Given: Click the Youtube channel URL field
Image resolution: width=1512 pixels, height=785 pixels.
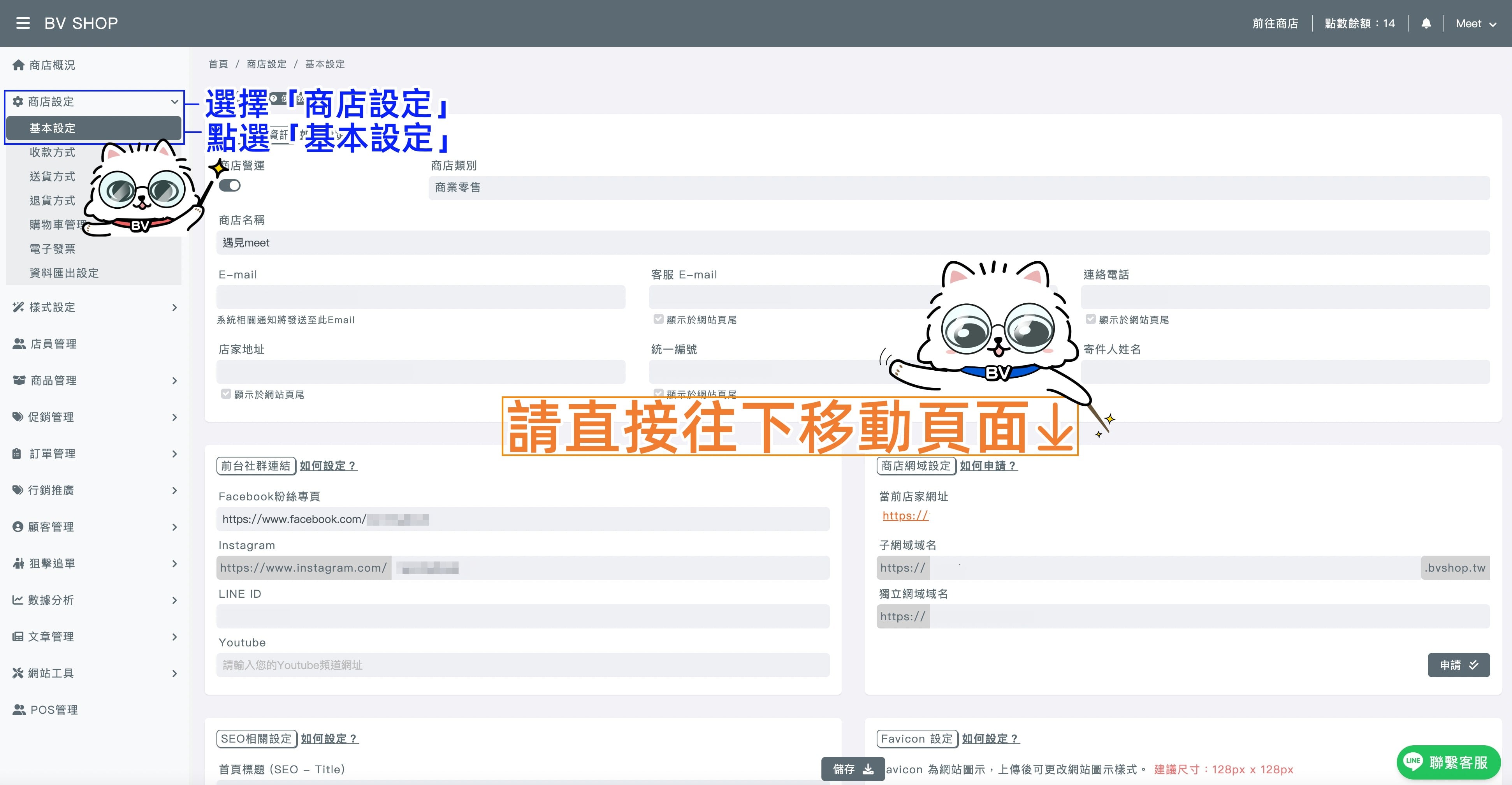Looking at the screenshot, I should (x=523, y=665).
